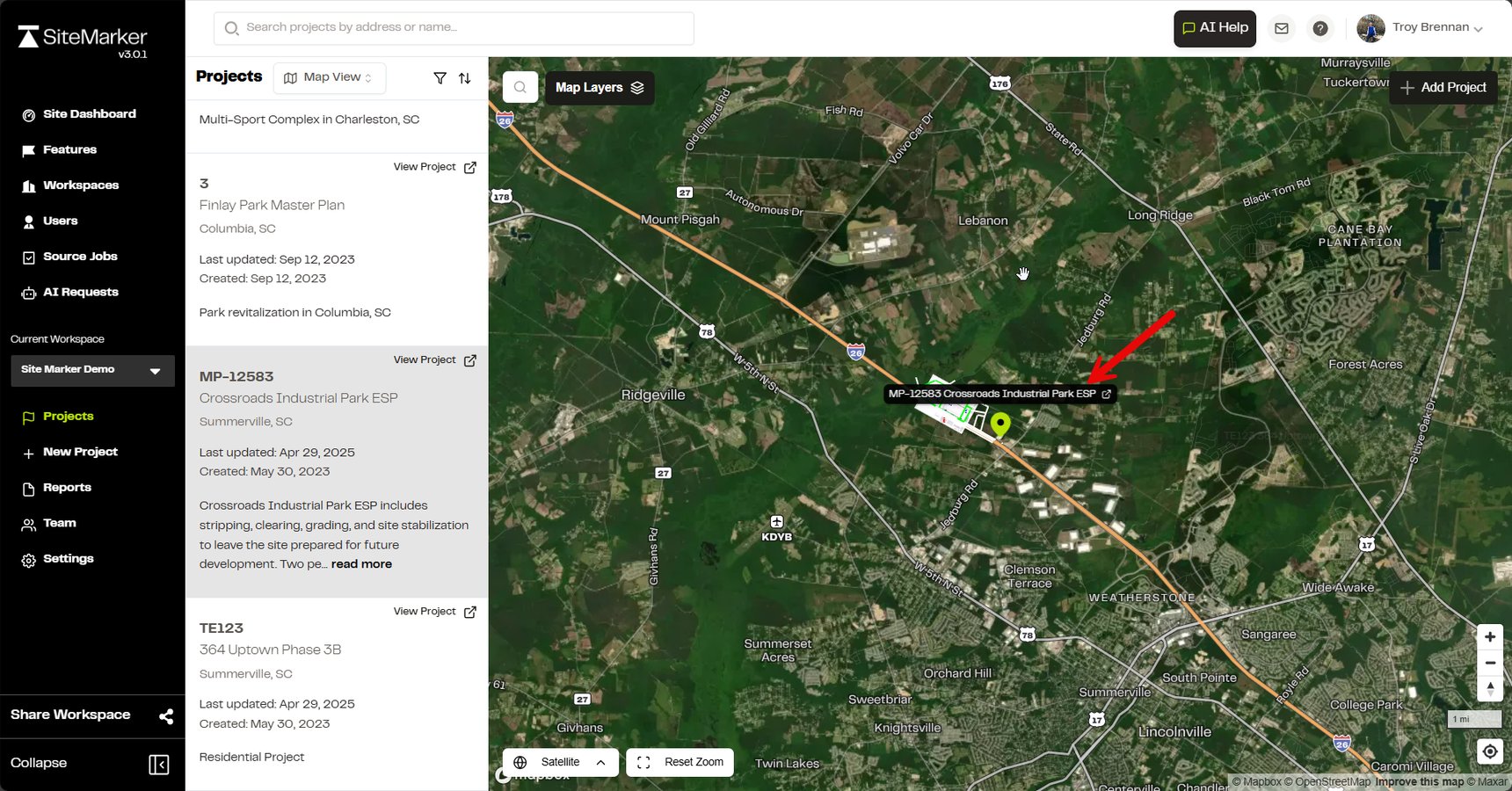Viewport: 1512px width, 791px height.
Task: Open the Map View selector
Action: point(329,77)
